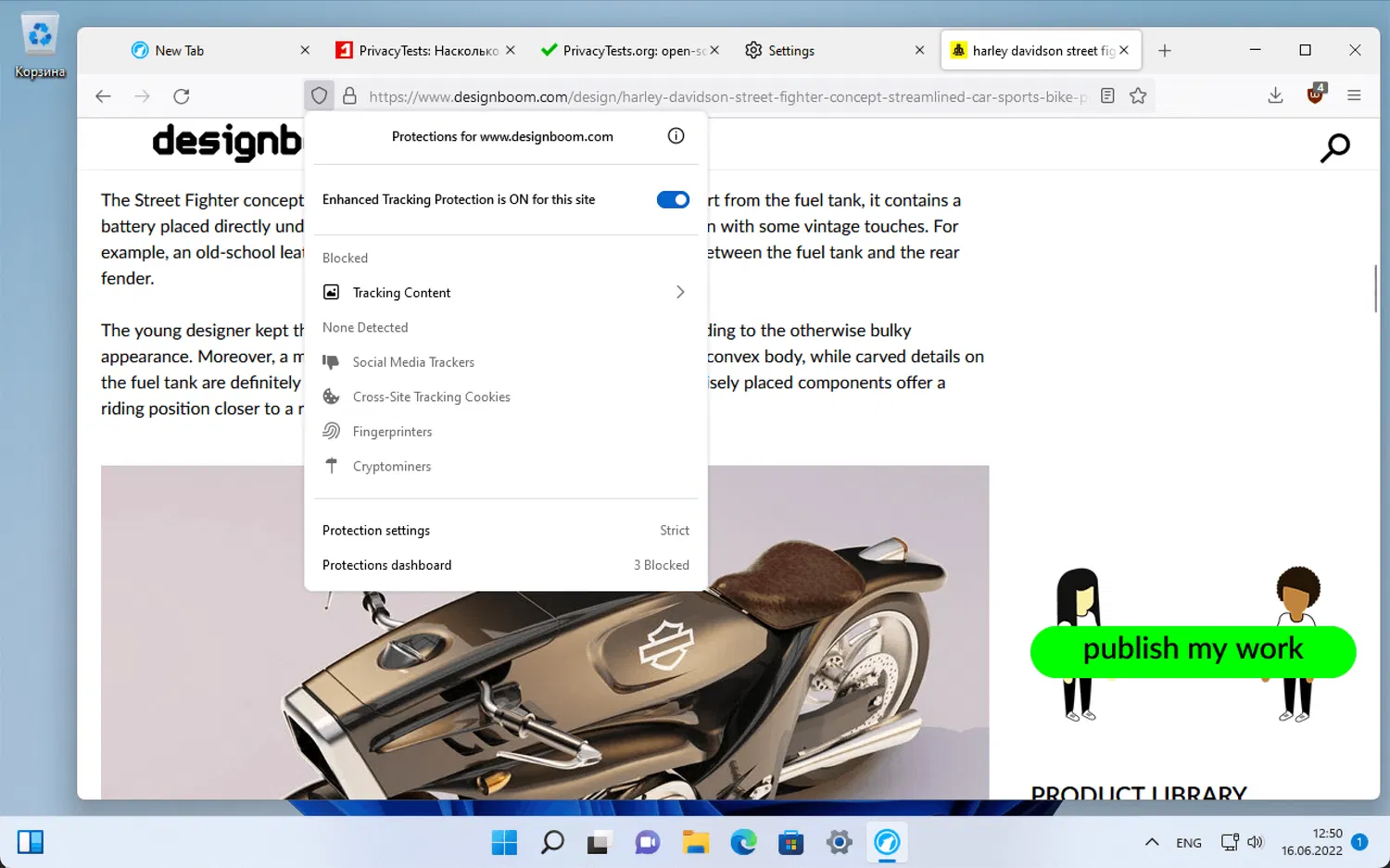Open Windows Settings gear on the taskbar

(839, 842)
